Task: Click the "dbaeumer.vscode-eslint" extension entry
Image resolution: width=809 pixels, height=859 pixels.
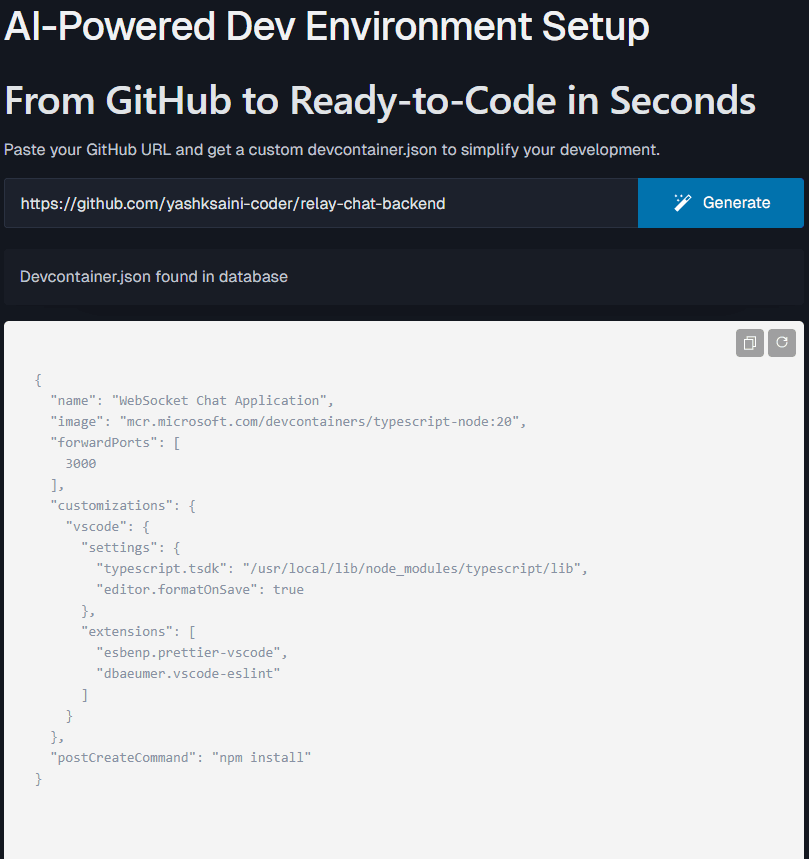Action: [x=187, y=673]
